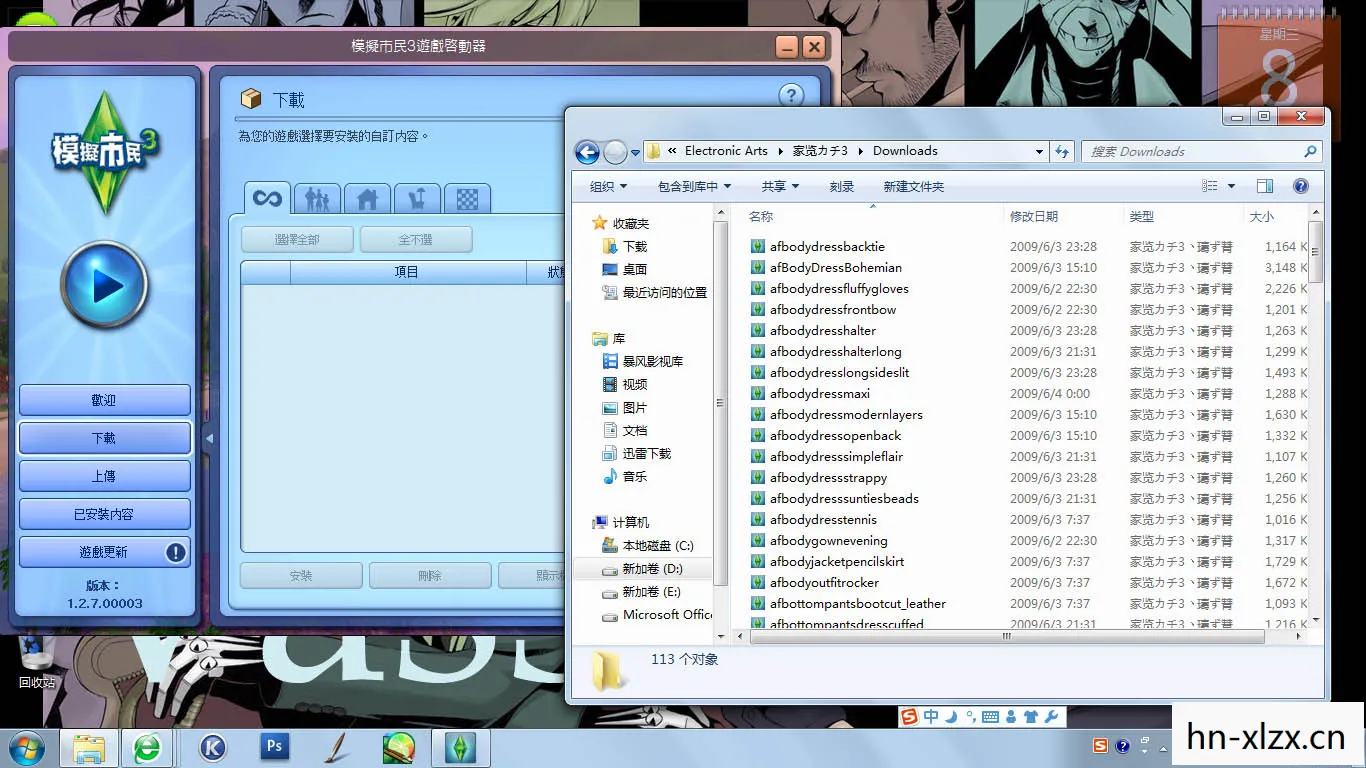Viewport: 1366px width, 768px height.
Task: Switch to the house lots tab
Action: (367, 199)
